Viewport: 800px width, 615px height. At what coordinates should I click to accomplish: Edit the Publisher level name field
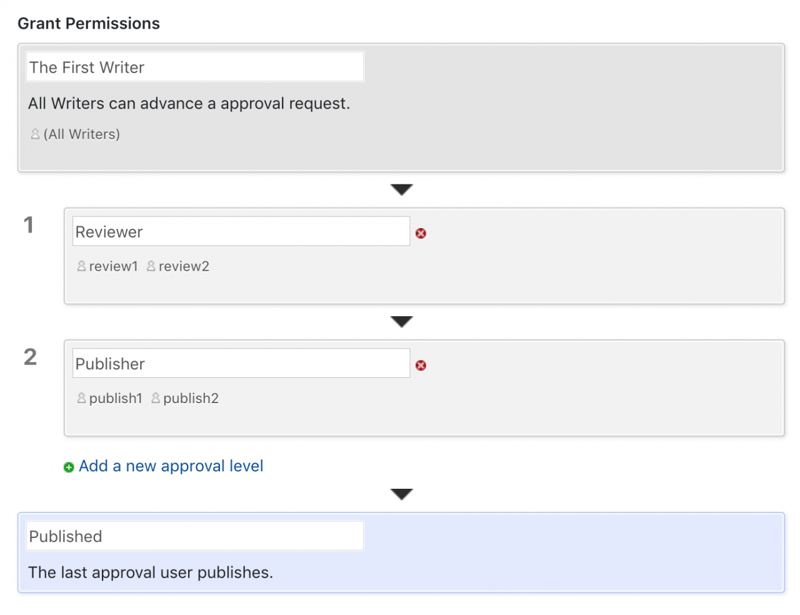click(x=241, y=363)
